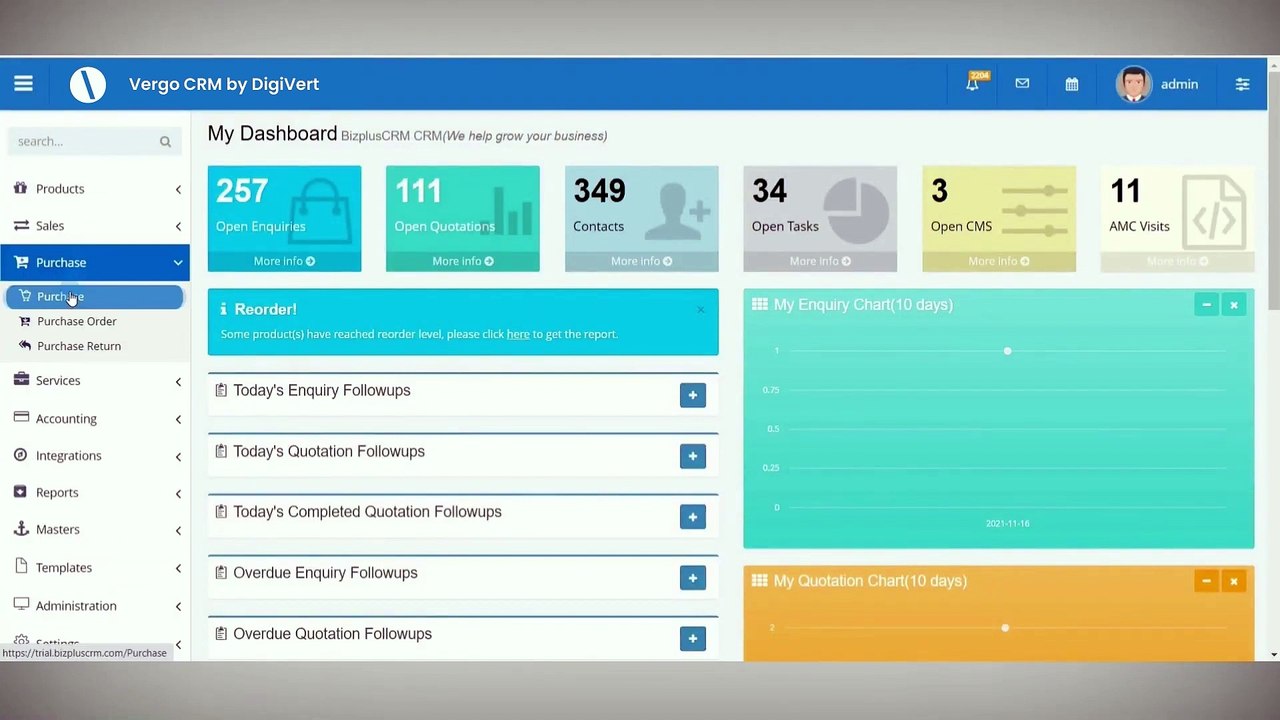
Task: Click the Administration monitor icon
Action: tap(21, 605)
